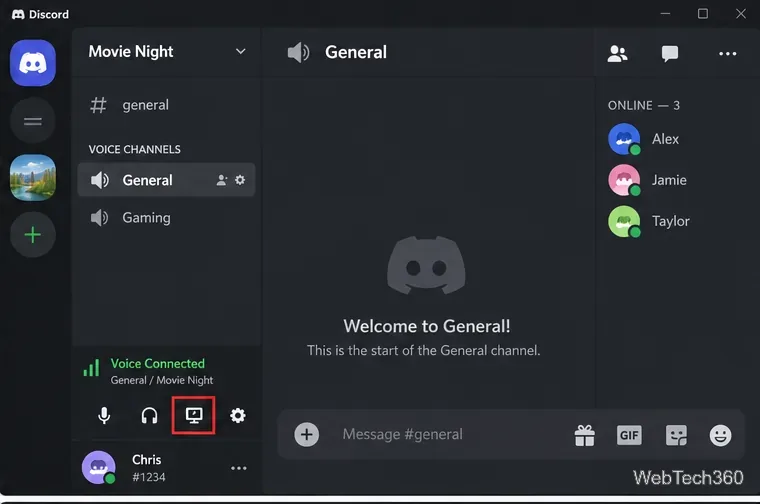Open more options in channel header
Viewport: 760px width, 504px height.
[x=728, y=54]
